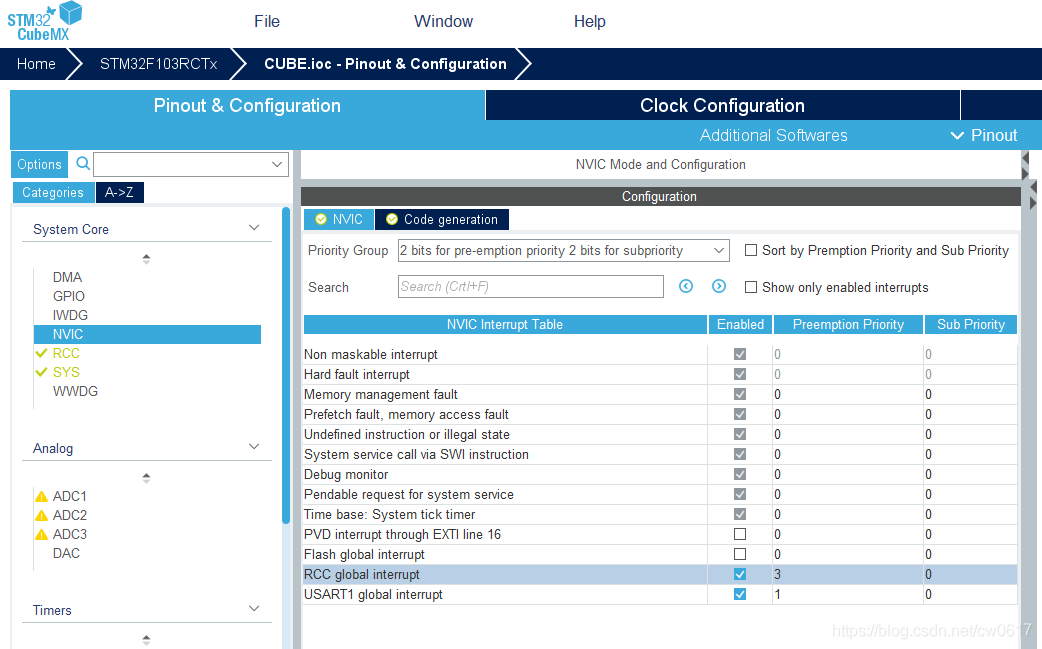Select the Categories tab
This screenshot has height=649, width=1042.
pos(53,193)
